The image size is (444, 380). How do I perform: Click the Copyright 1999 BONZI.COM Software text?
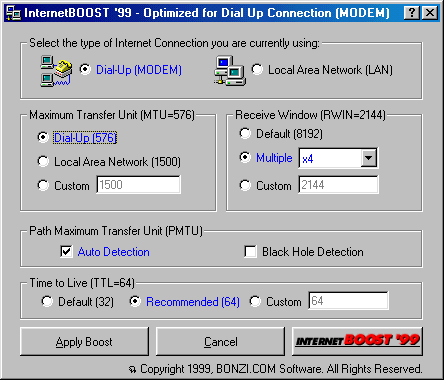(281, 369)
